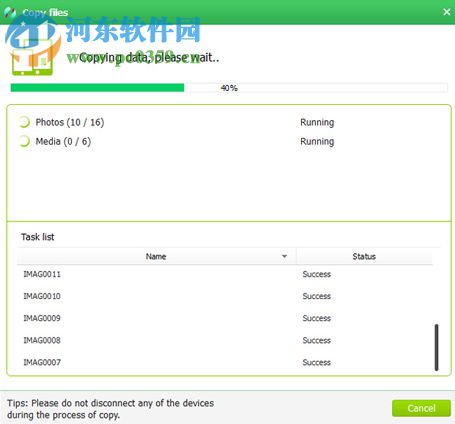Sort by the Name column header
The height and width of the screenshot is (424, 455).
click(156, 256)
